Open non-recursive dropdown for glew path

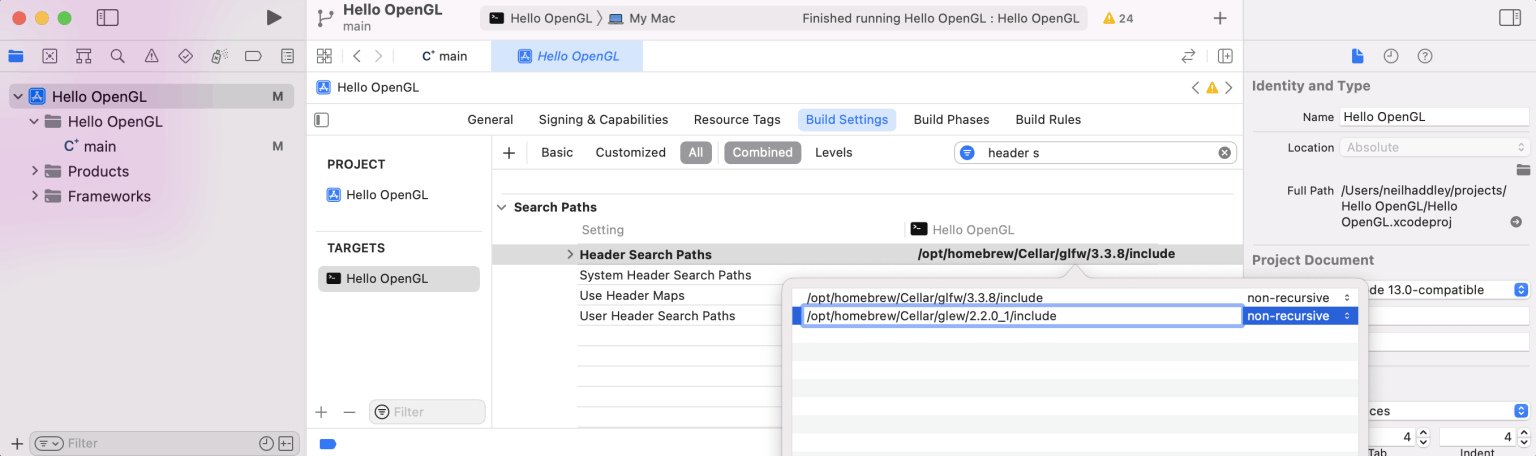1299,316
